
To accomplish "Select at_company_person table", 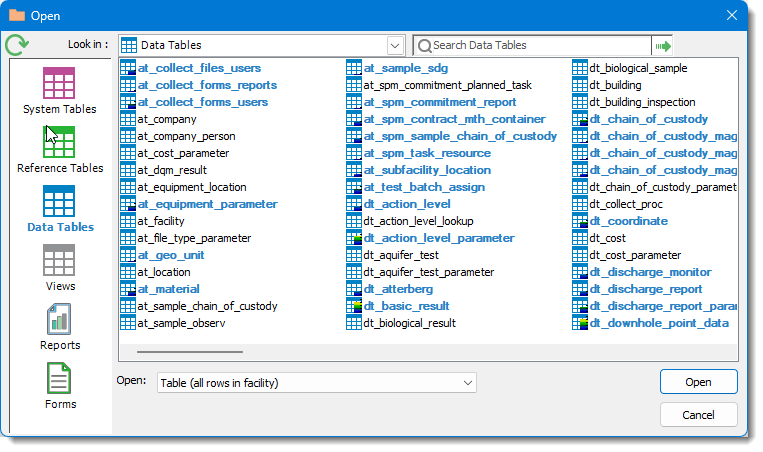I will (x=186, y=136).
